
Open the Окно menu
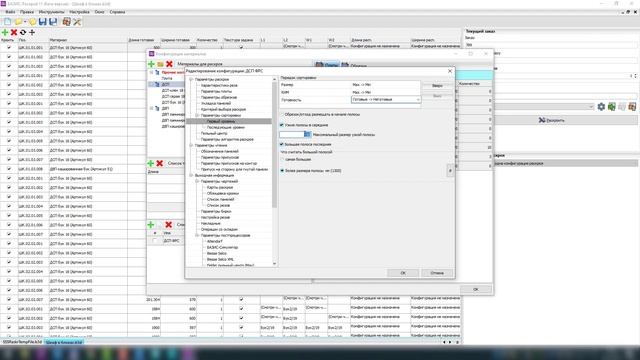(100, 12)
